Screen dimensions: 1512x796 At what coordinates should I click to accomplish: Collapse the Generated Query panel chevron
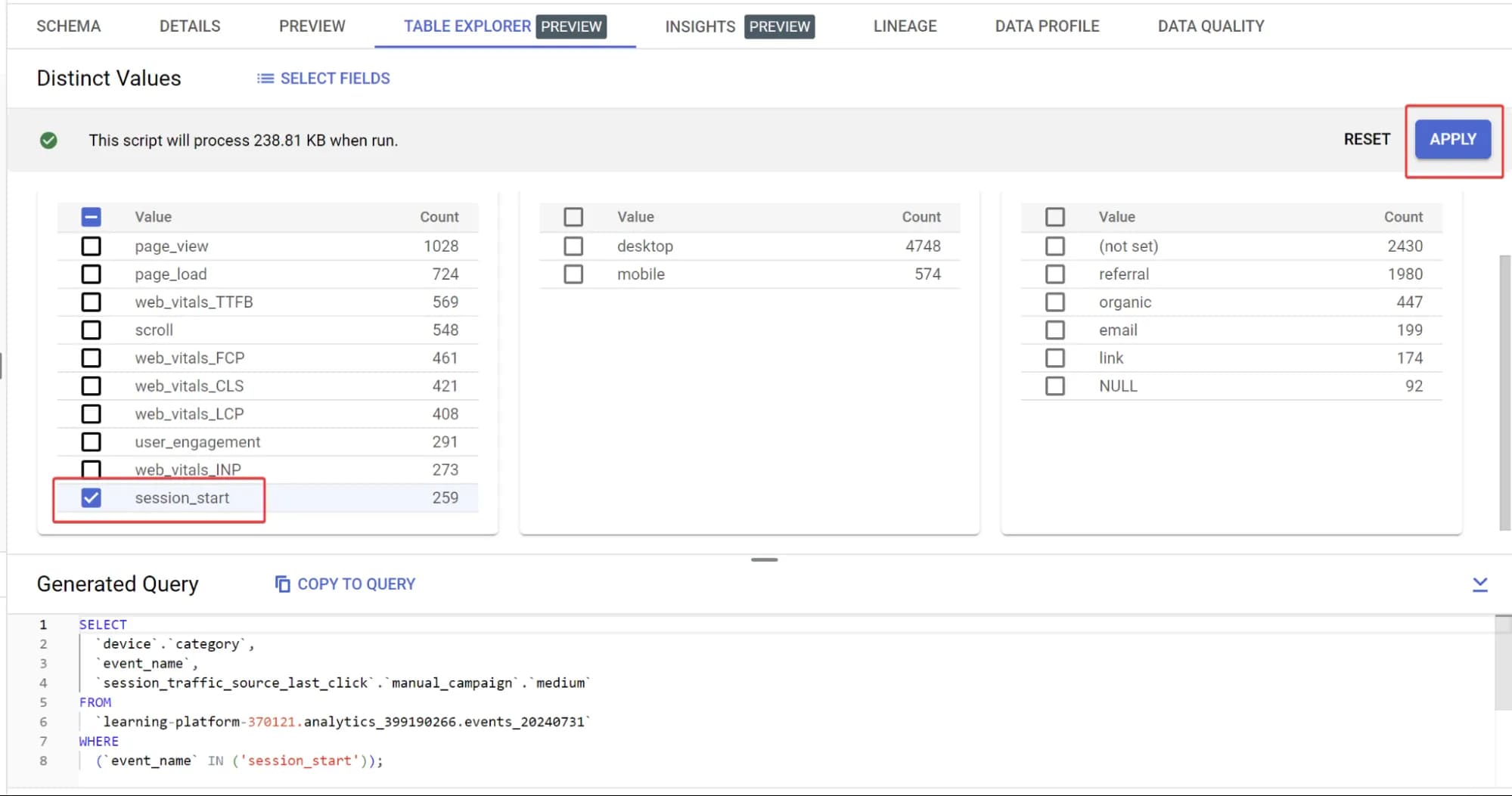click(x=1479, y=584)
